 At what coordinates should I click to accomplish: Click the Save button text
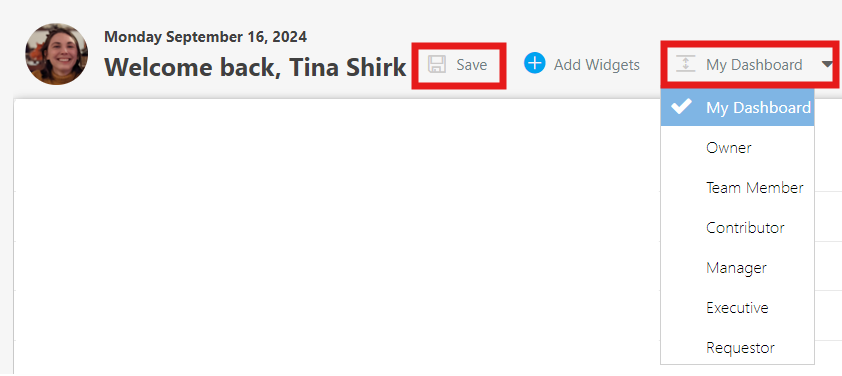tap(471, 65)
